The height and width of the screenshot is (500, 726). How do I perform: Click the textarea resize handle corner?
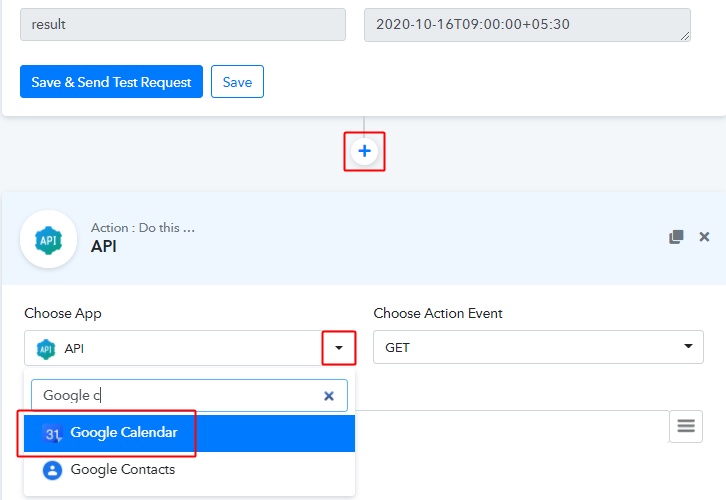coord(685,36)
